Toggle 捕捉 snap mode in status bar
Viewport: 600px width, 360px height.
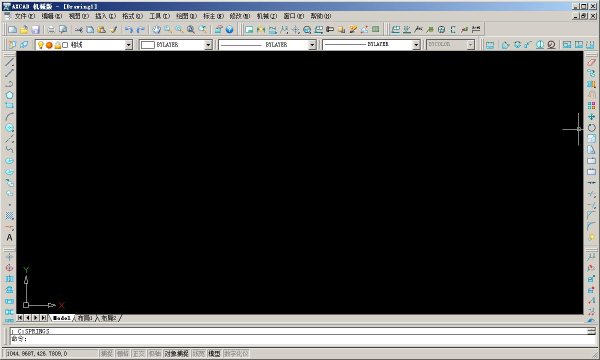pyautogui.click(x=107, y=354)
